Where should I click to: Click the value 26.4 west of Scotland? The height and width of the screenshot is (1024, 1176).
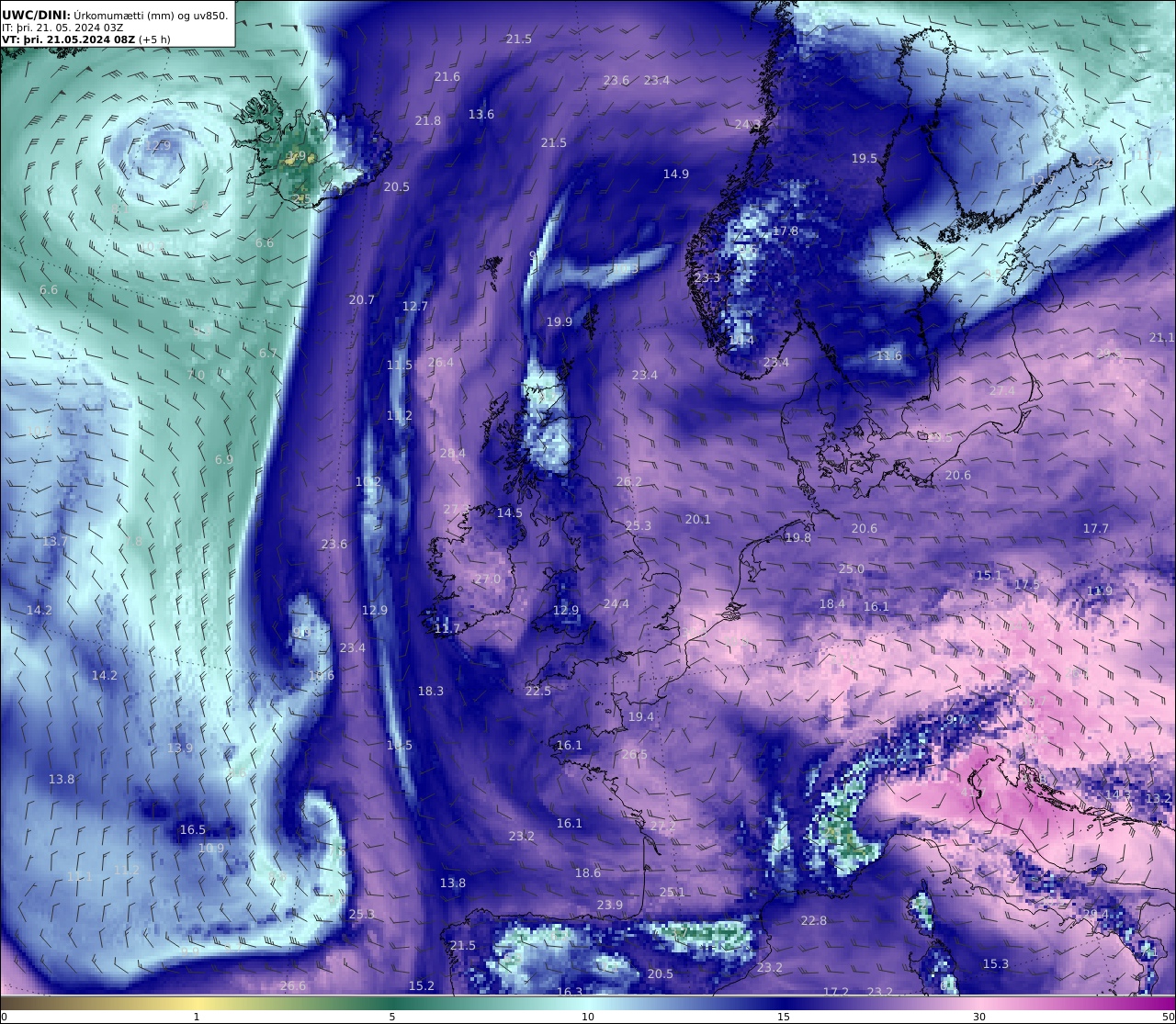tap(441, 363)
